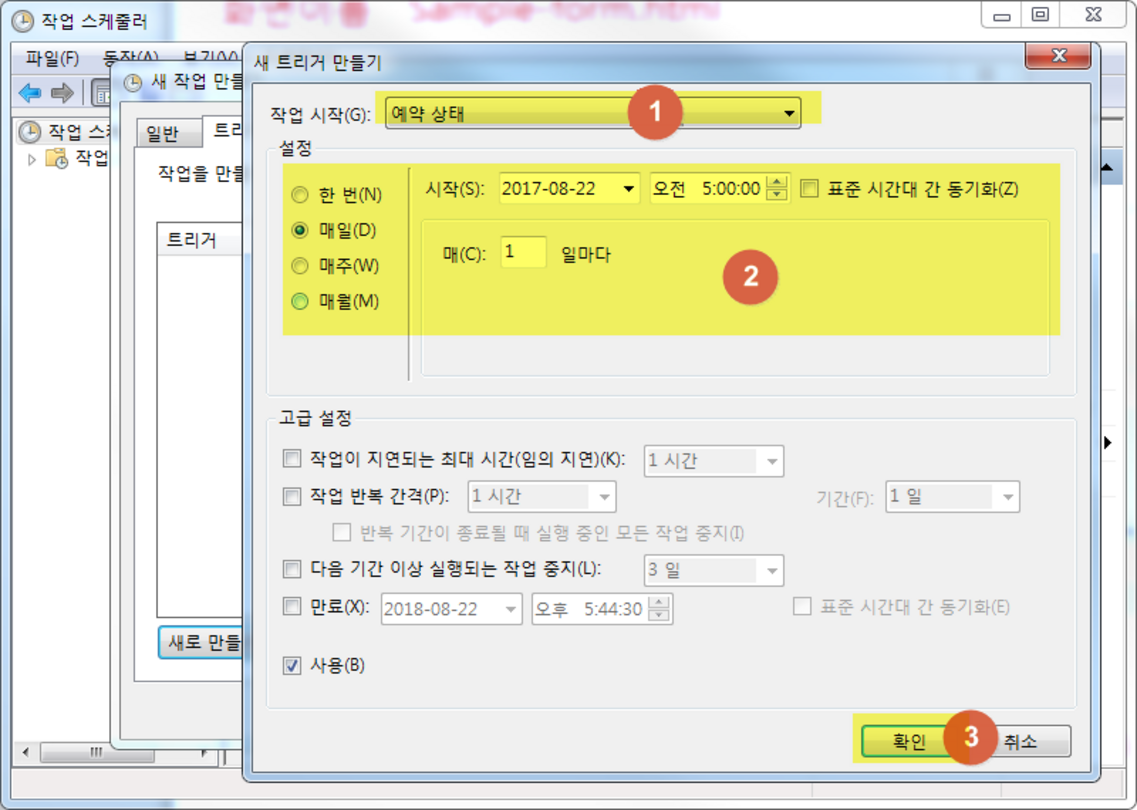Click the 확인 button
The width and height of the screenshot is (1137, 810).
point(908,742)
